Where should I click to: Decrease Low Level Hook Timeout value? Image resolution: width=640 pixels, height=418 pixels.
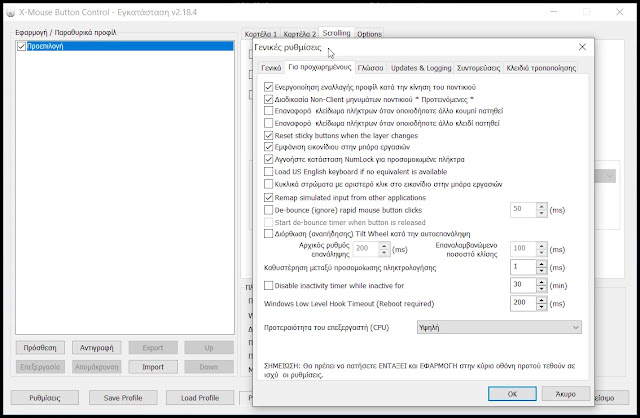(x=541, y=307)
